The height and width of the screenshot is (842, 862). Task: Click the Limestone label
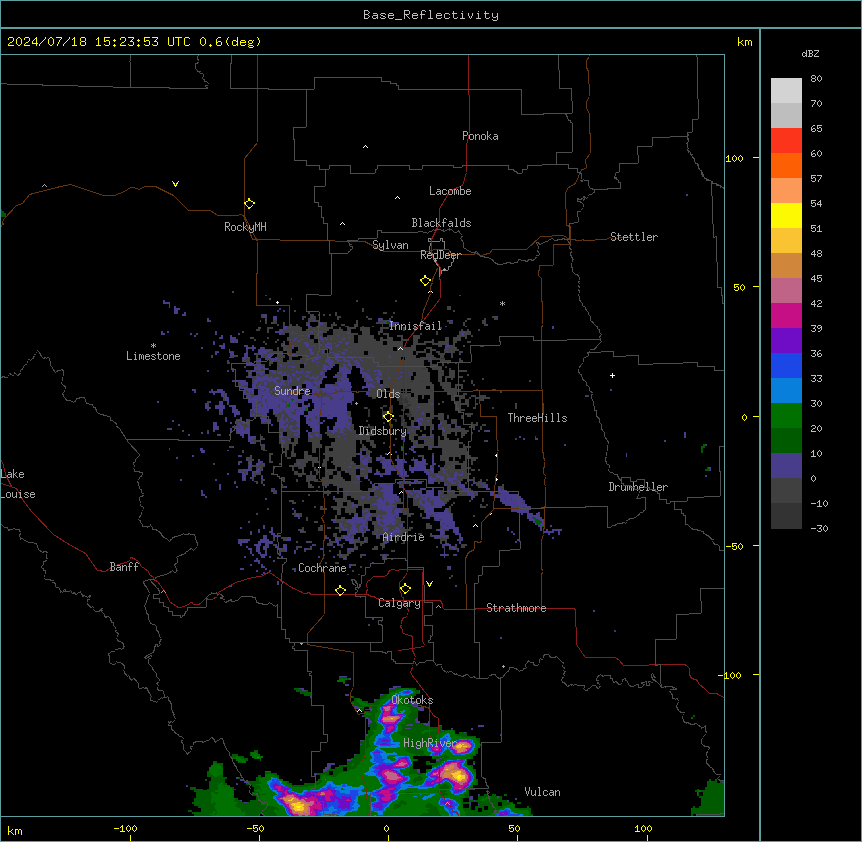point(153,356)
